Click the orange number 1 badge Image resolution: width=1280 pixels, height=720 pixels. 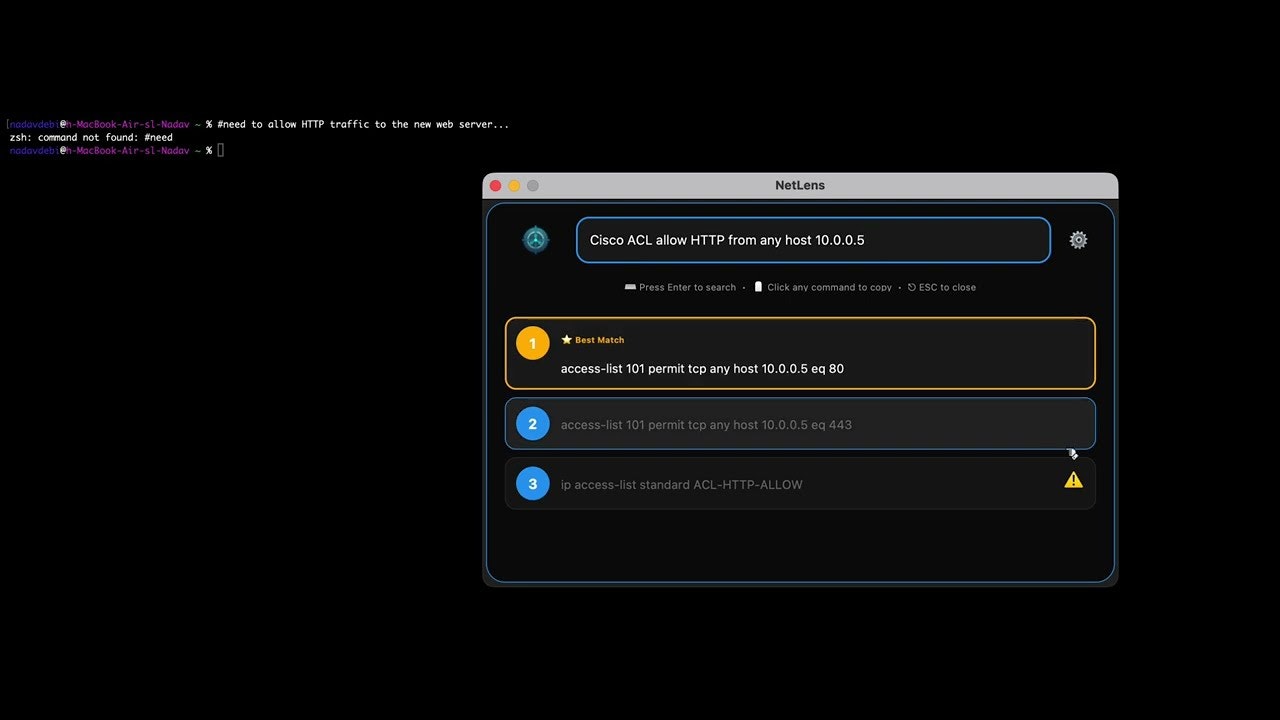click(532, 343)
